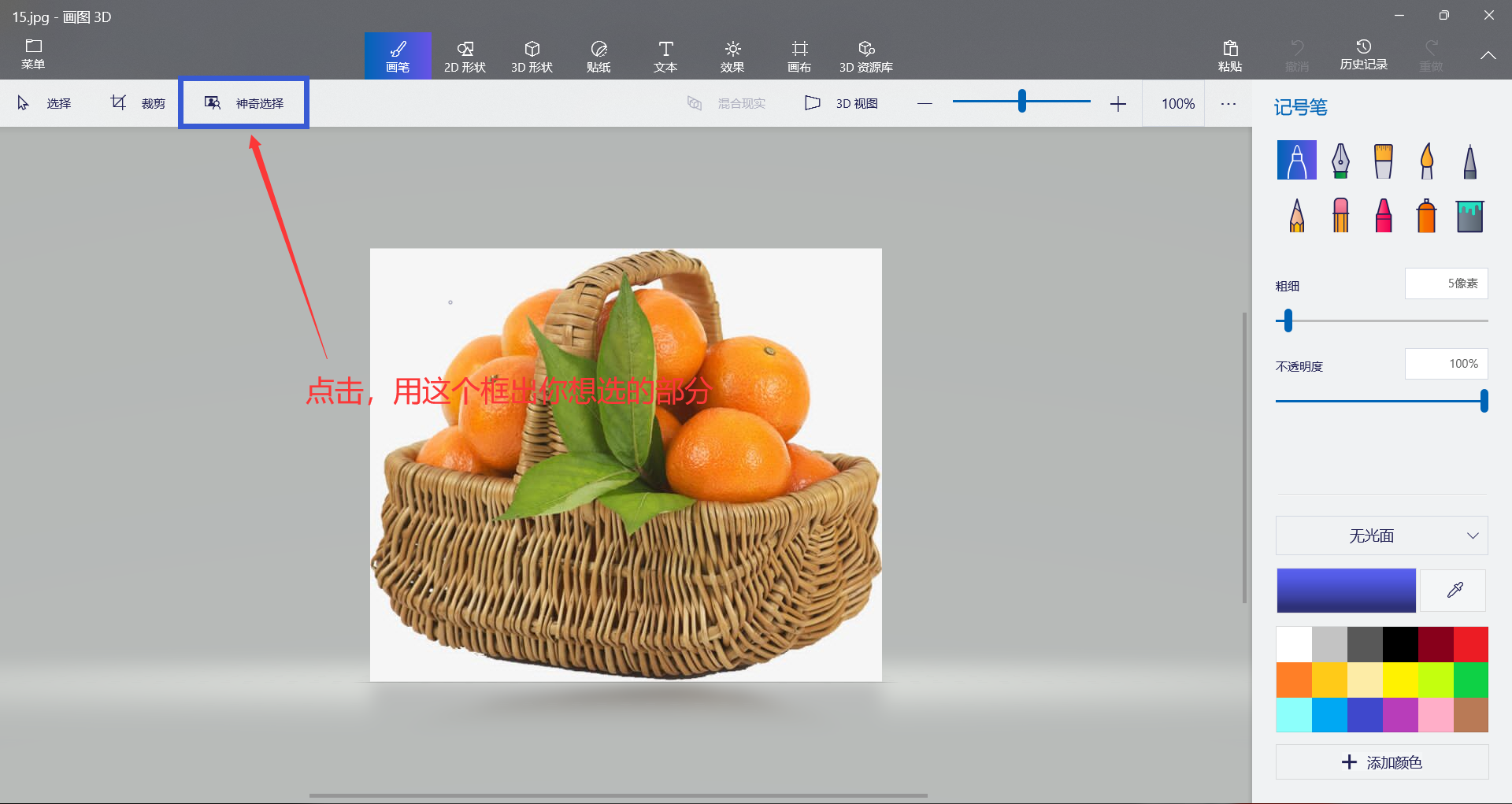
Task: Pick the light gray color swatch
Action: 1329,644
